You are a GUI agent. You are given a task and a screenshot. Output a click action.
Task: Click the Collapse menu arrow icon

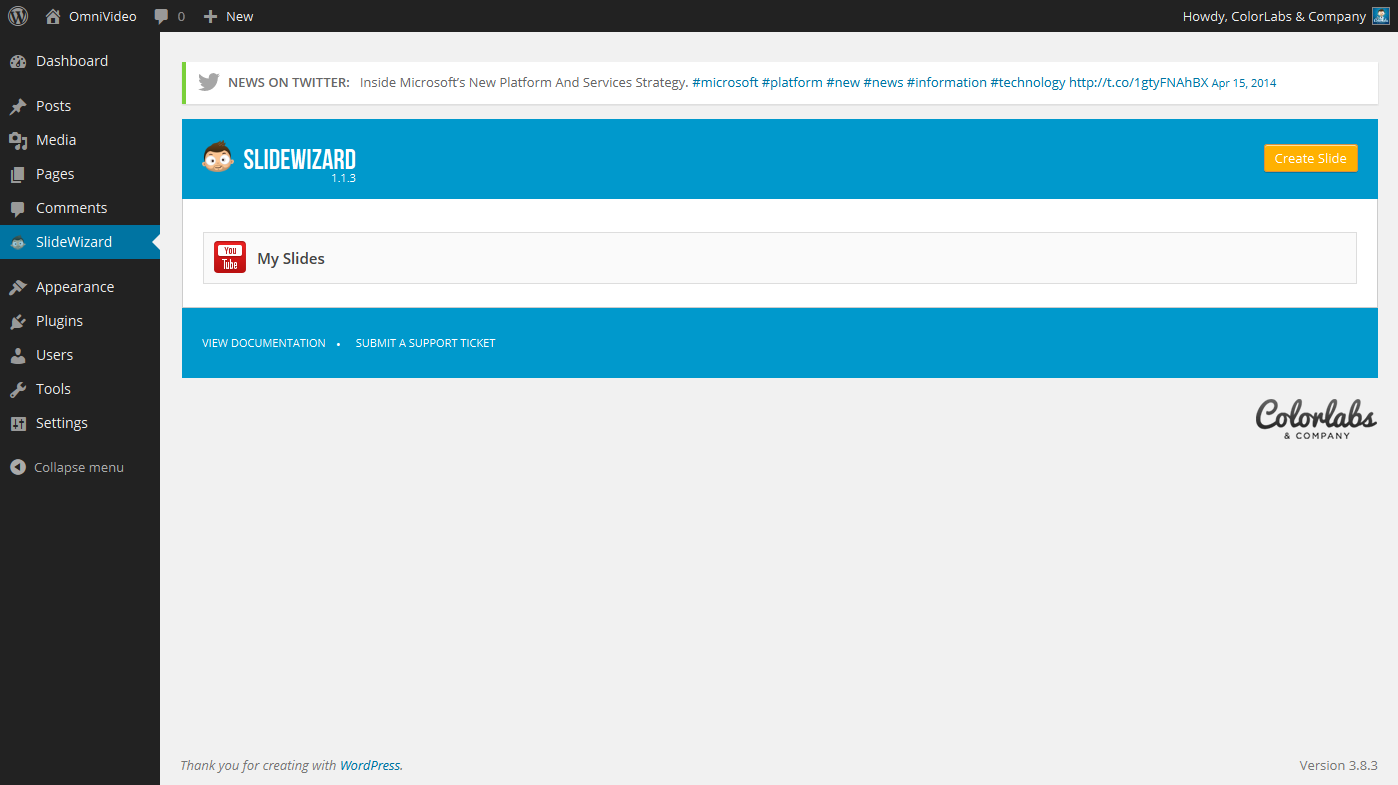coord(18,467)
